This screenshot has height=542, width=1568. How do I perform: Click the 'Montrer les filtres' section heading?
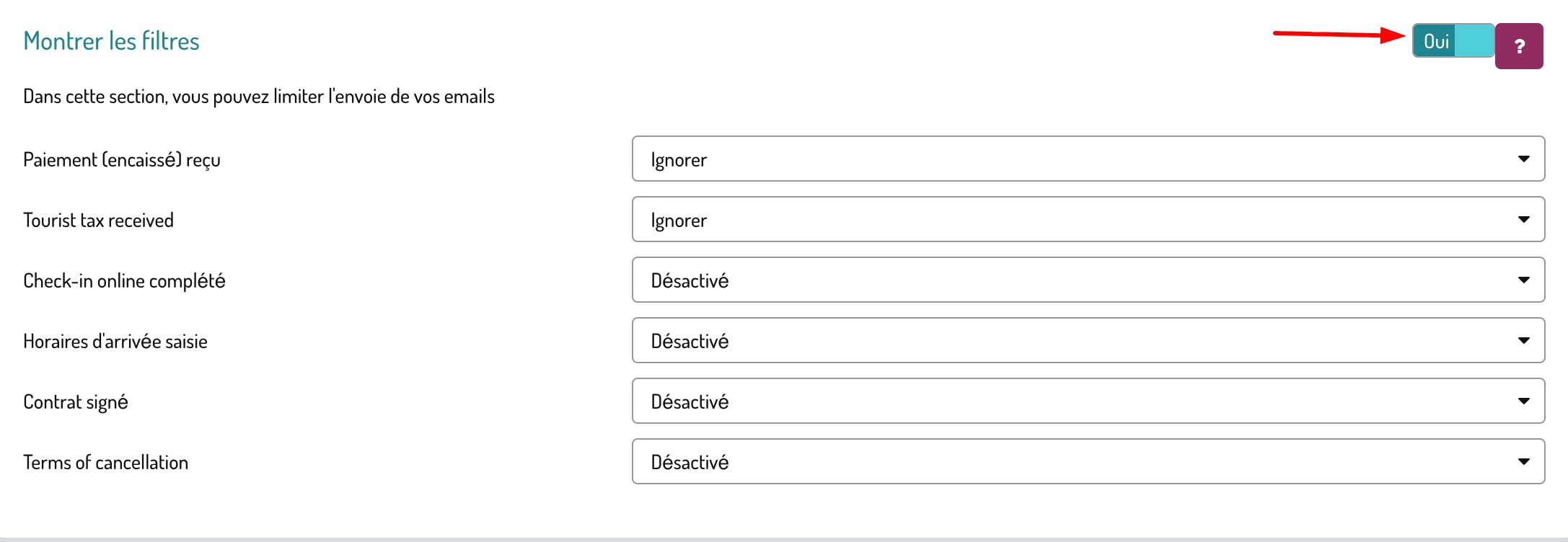point(111,41)
